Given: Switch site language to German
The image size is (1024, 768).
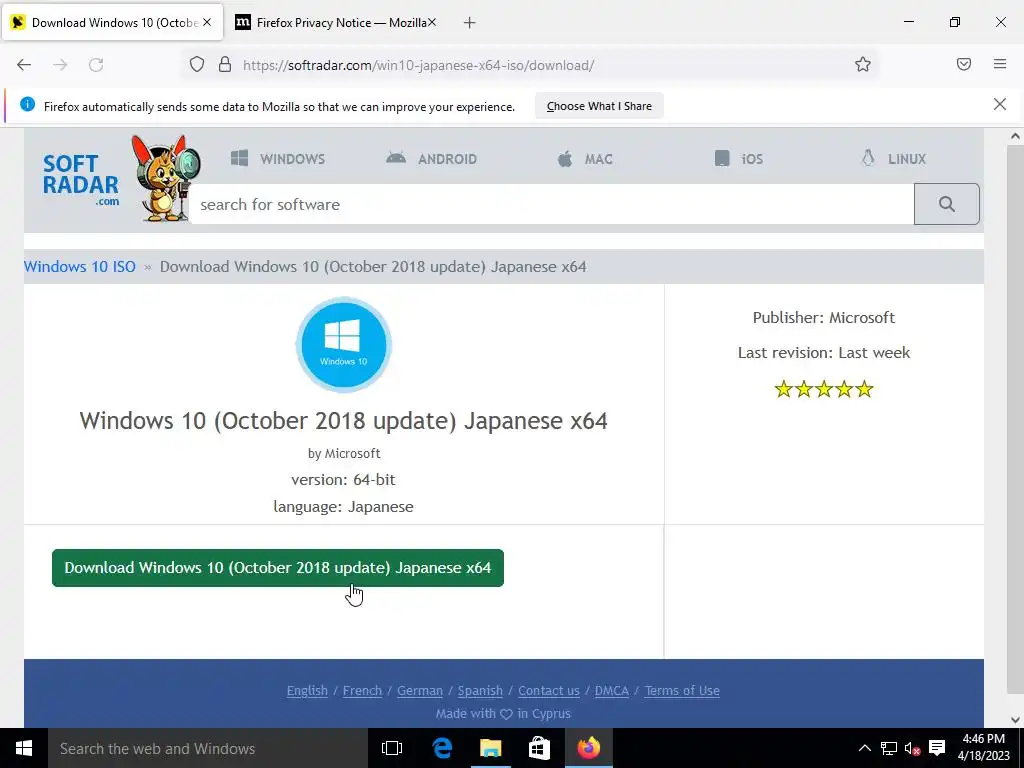Looking at the screenshot, I should (420, 690).
